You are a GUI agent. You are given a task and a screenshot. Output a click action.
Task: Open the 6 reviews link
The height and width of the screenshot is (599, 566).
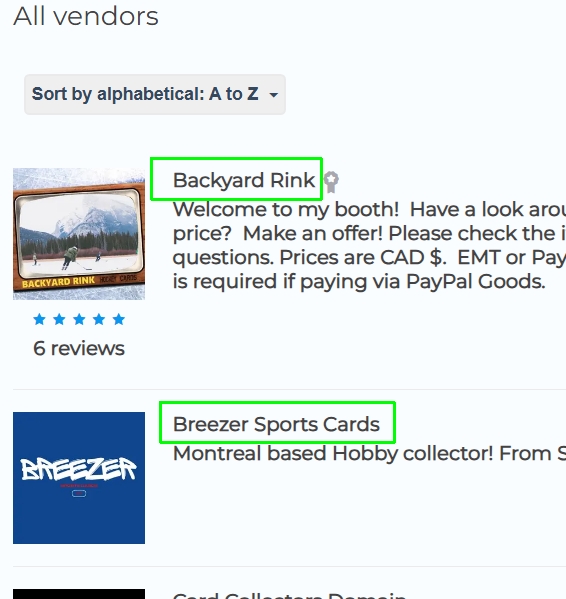[x=79, y=348]
